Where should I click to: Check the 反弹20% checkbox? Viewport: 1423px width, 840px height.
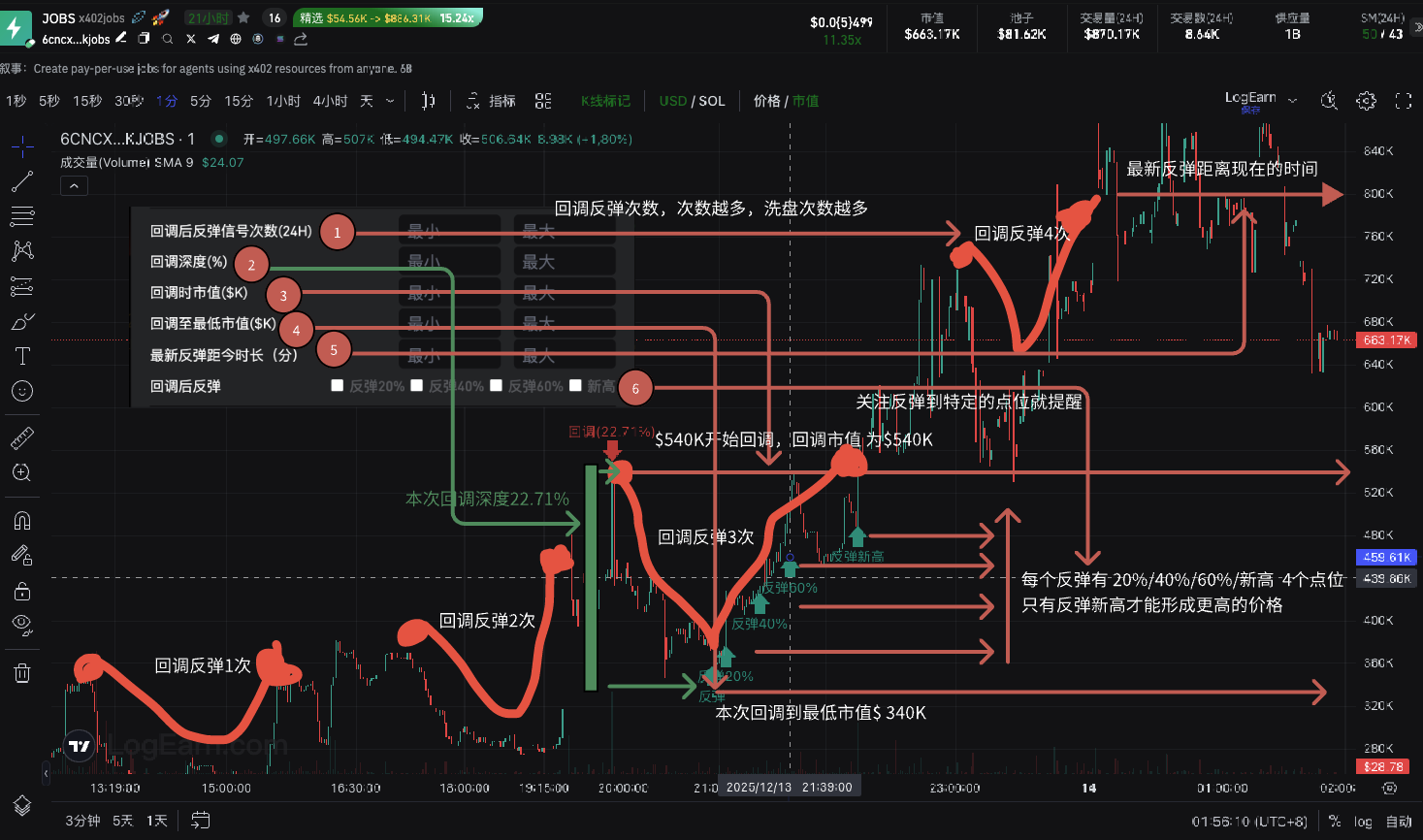338,386
